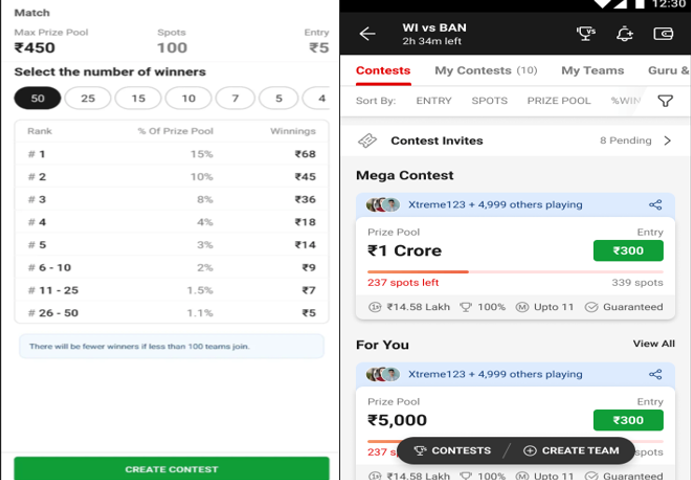This screenshot has width=691, height=480.
Task: Tap the ₹300 entry button for Mega Contest
Action: (x=628, y=251)
